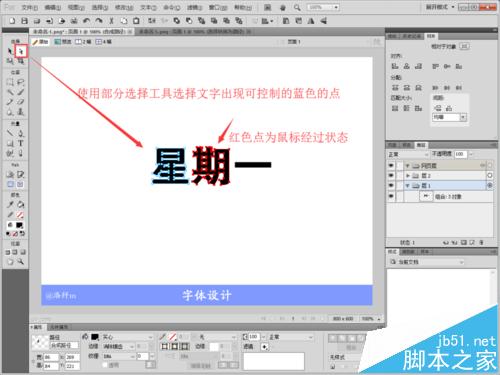Click the 4幅 (4-Up) view button
The width and height of the screenshot is (500, 375).
104,42
